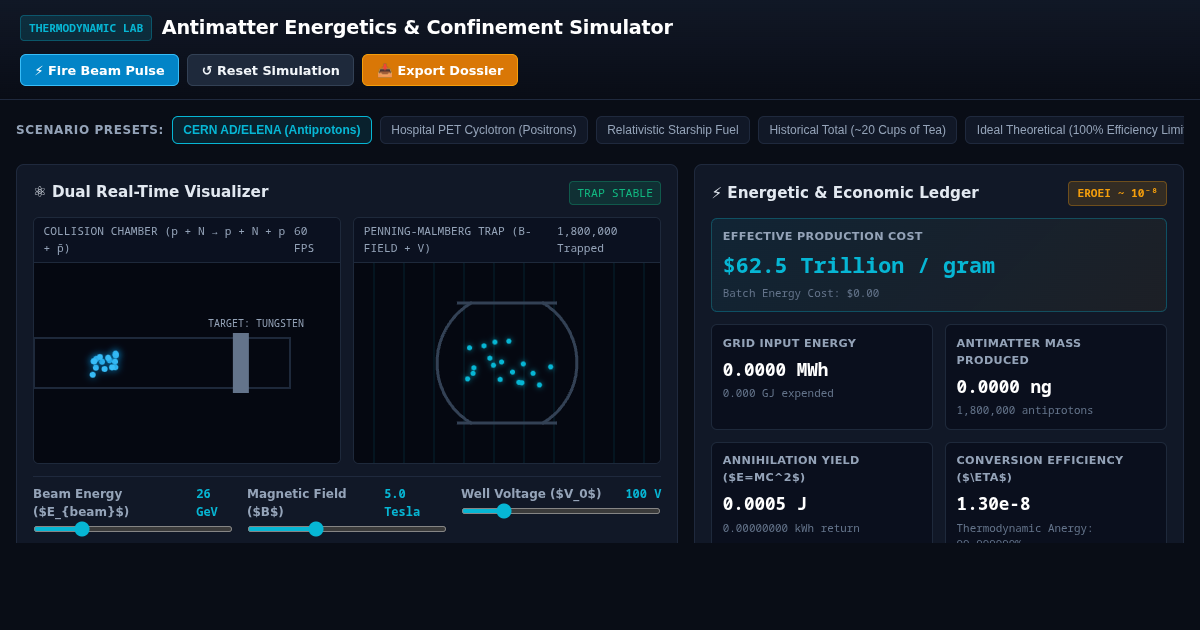Click the 0.0000 ng antimatter mass value

click(x=1004, y=387)
